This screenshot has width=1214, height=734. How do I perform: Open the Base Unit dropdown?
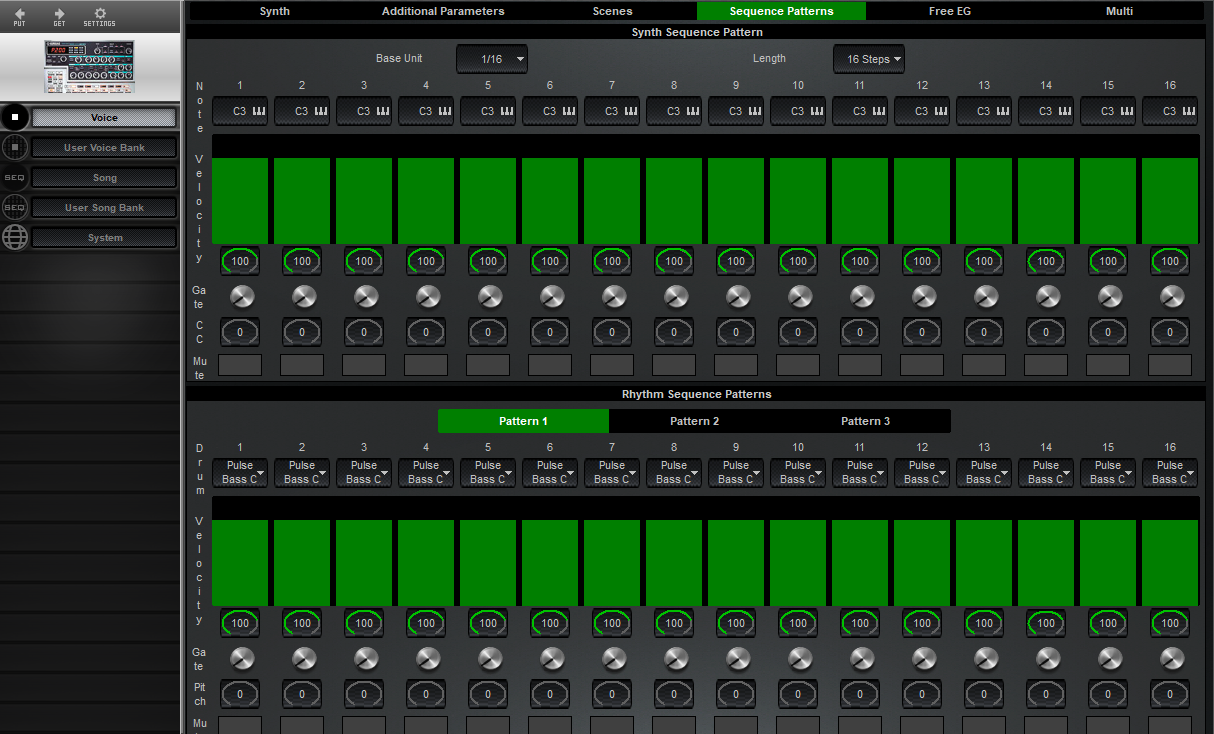(491, 59)
